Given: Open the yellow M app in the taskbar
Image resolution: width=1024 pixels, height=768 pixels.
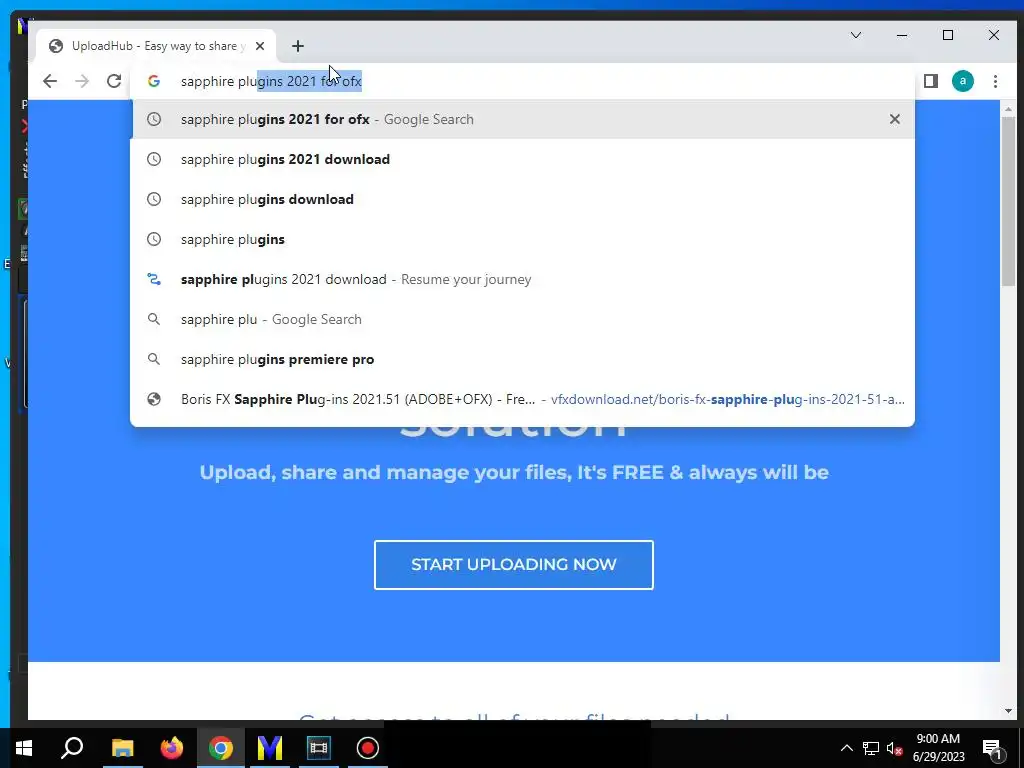Looking at the screenshot, I should tap(270, 748).
